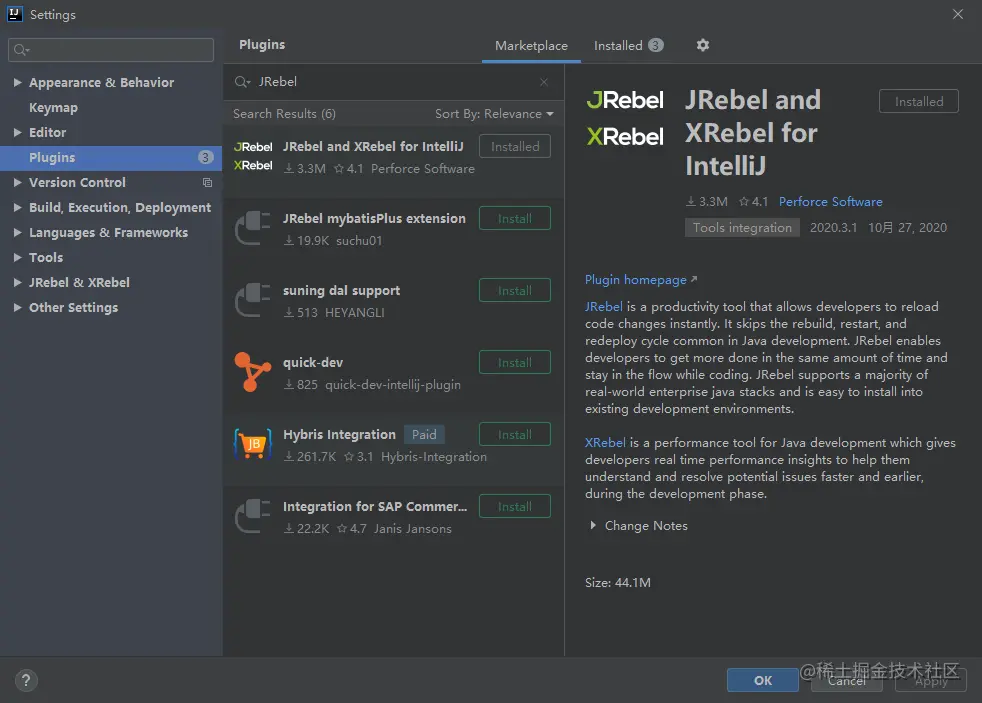Expand JRebel & XRebel settings node
The height and width of the screenshot is (703, 982).
(x=18, y=282)
